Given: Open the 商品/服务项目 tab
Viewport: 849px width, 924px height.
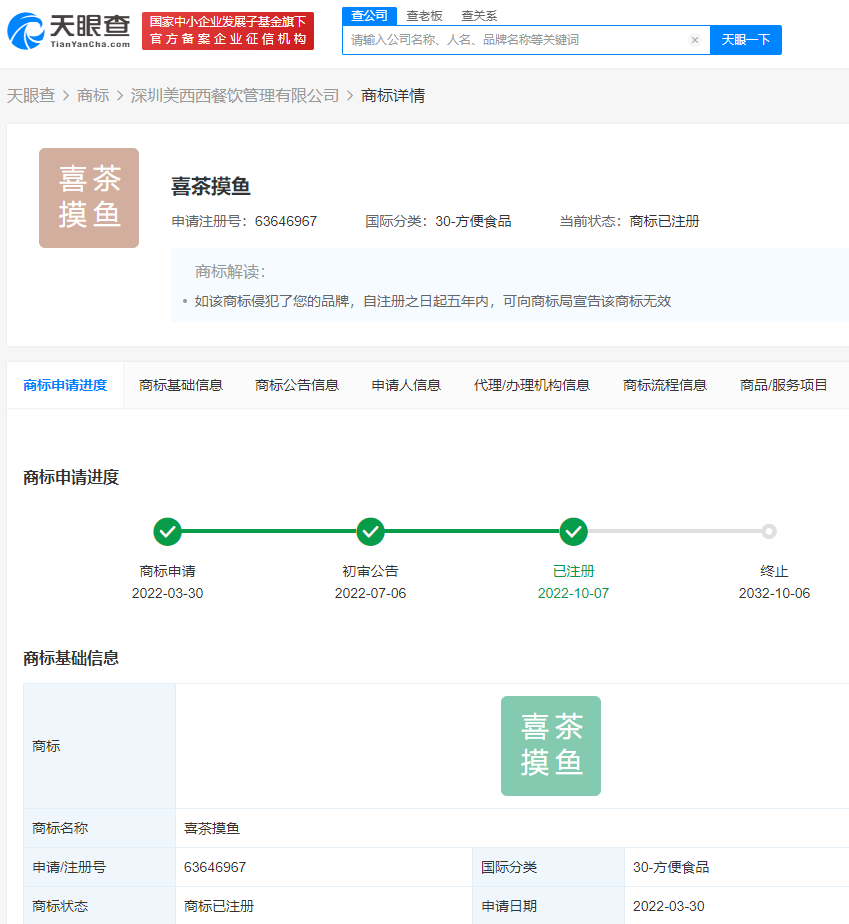Looking at the screenshot, I should click(x=782, y=384).
